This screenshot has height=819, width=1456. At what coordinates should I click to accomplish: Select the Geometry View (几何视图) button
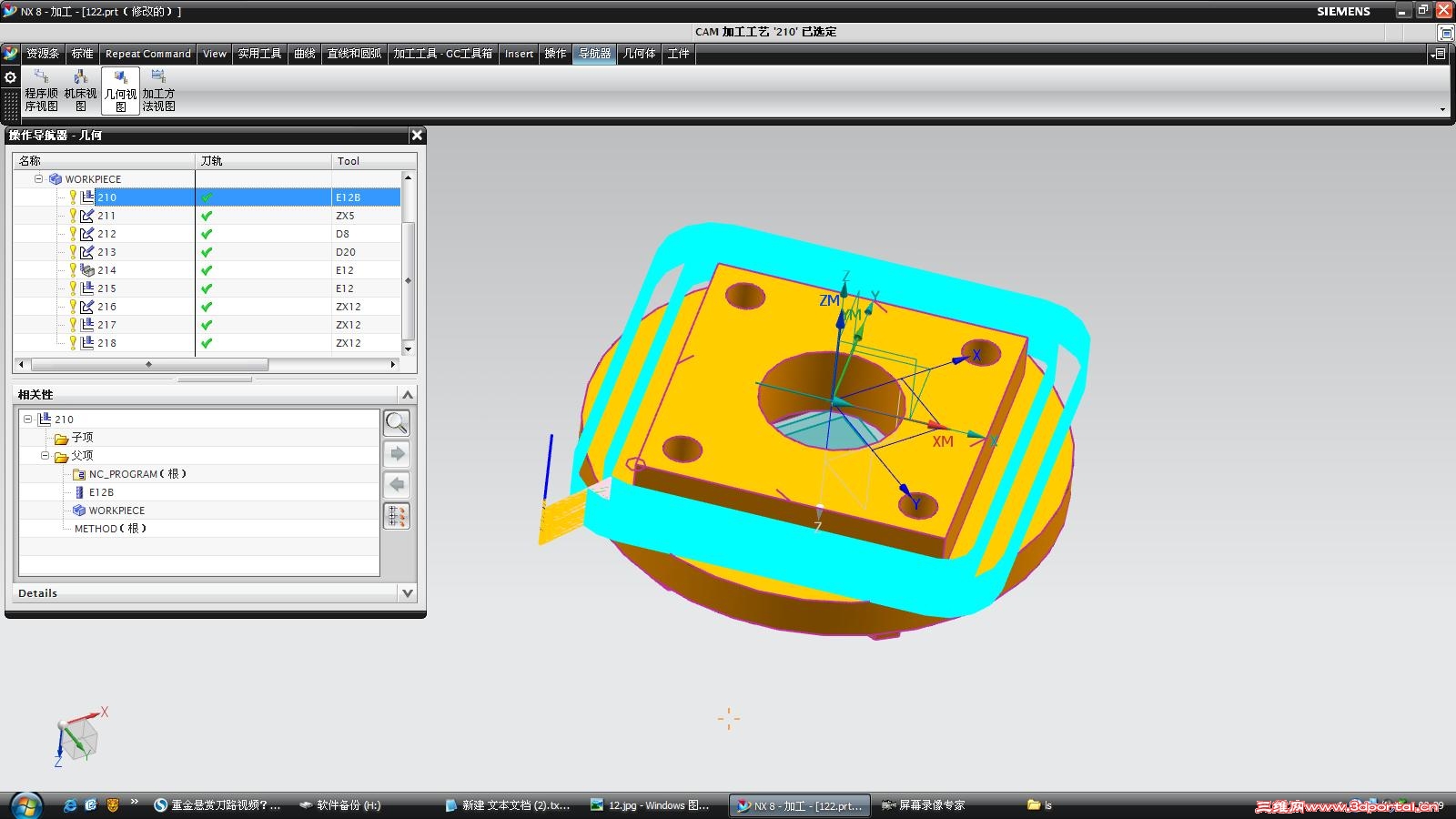pyautogui.click(x=120, y=90)
